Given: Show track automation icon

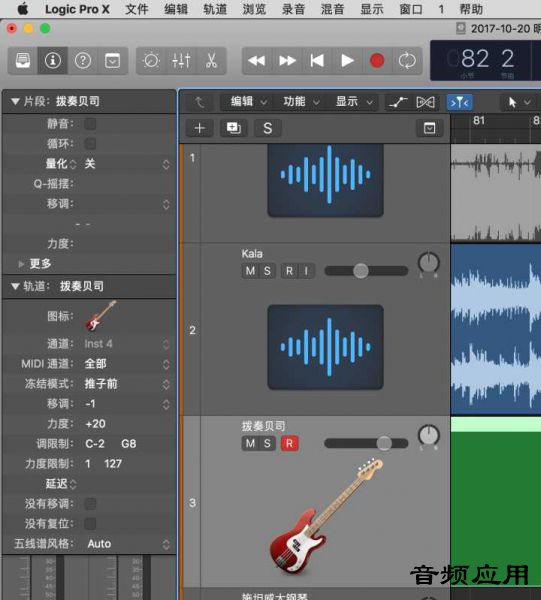Looking at the screenshot, I should point(398,102).
